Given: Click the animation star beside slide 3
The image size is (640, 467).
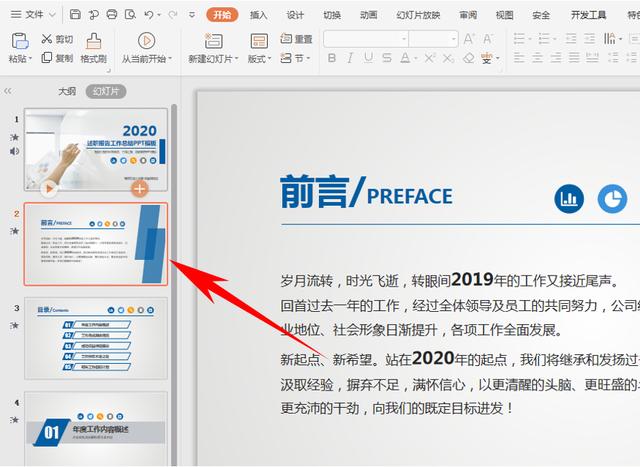Looking at the screenshot, I should click(15, 325).
